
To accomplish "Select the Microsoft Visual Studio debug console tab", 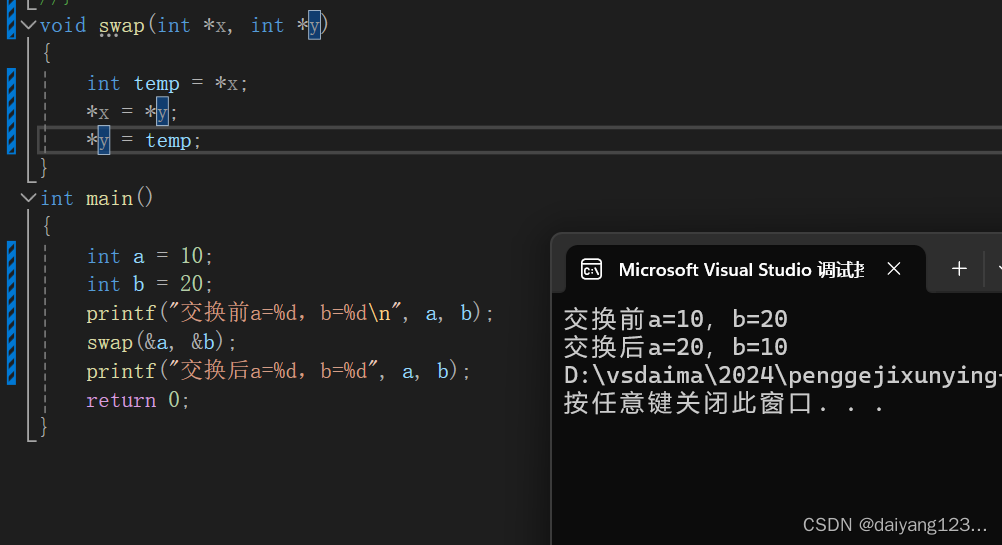I will tap(740, 269).
